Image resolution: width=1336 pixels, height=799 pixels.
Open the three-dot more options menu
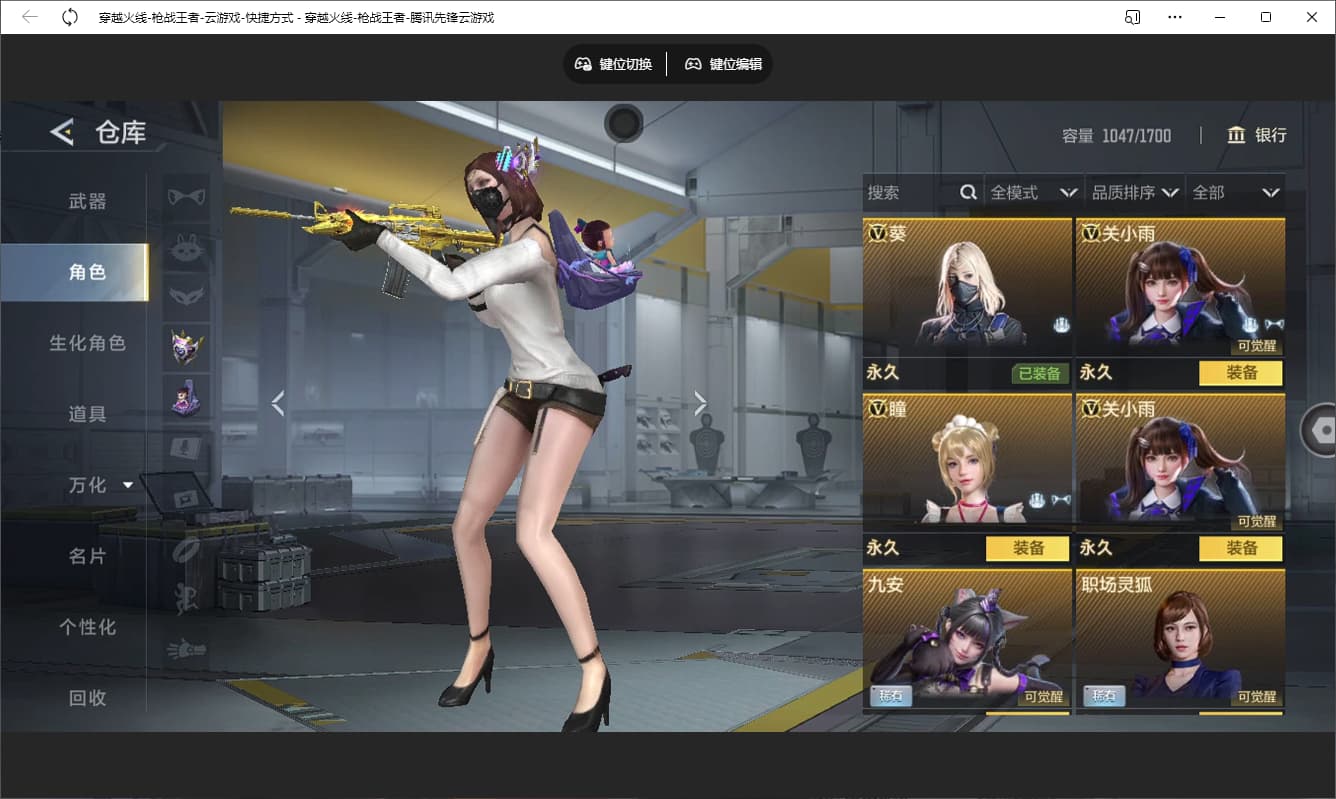tap(1175, 17)
